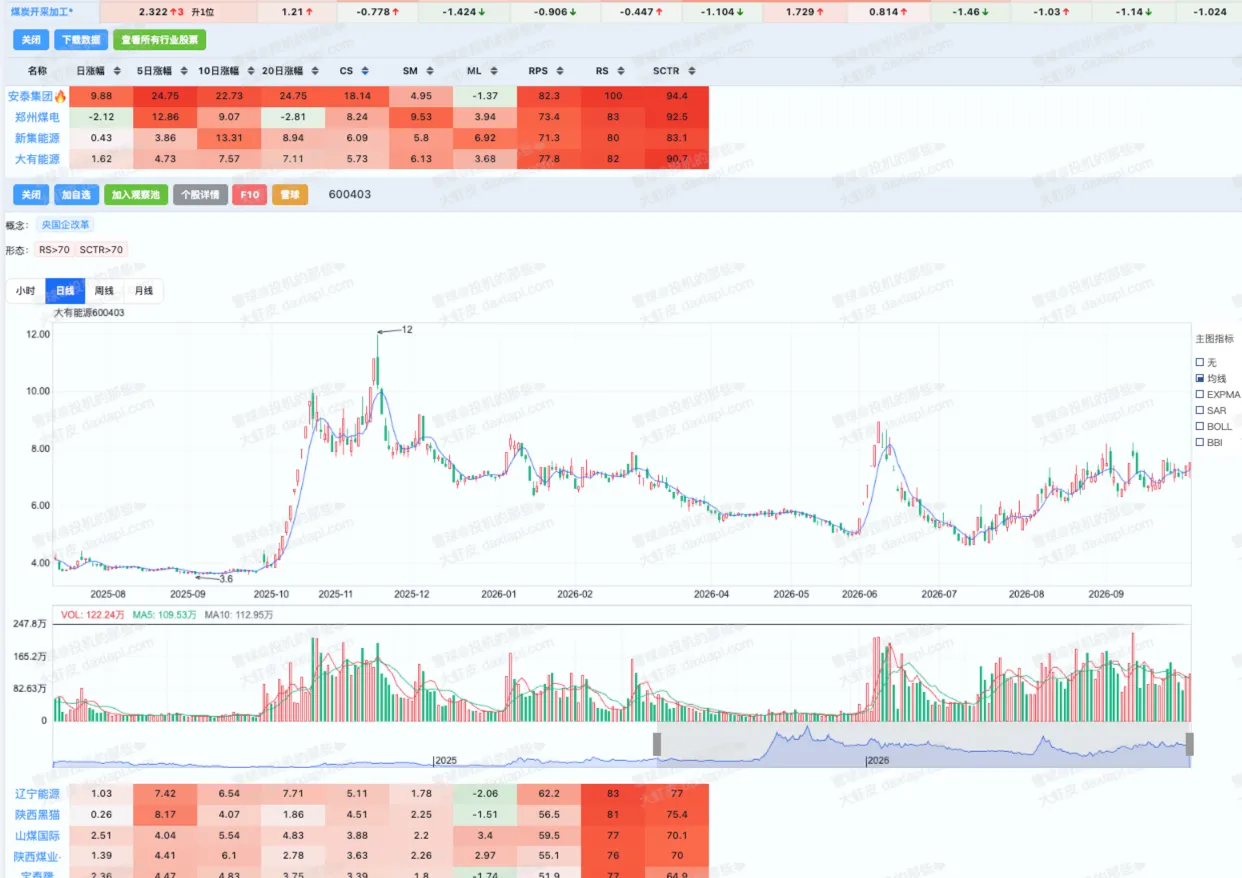Image resolution: width=1242 pixels, height=878 pixels.
Task: Click the SM column sort arrows
Action: tap(430, 71)
